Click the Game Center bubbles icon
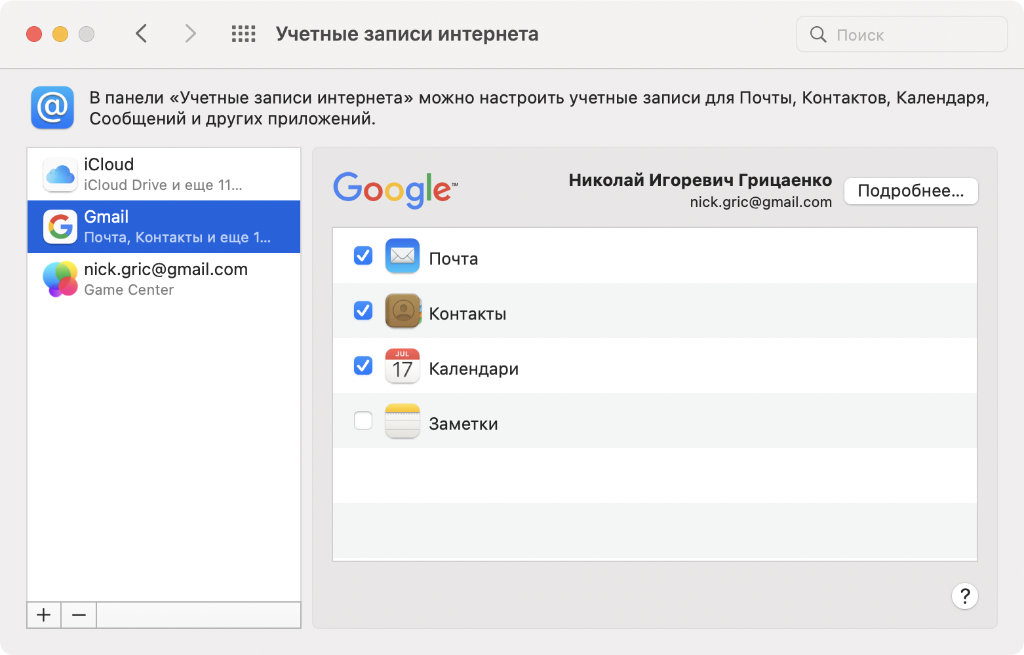 [60, 279]
